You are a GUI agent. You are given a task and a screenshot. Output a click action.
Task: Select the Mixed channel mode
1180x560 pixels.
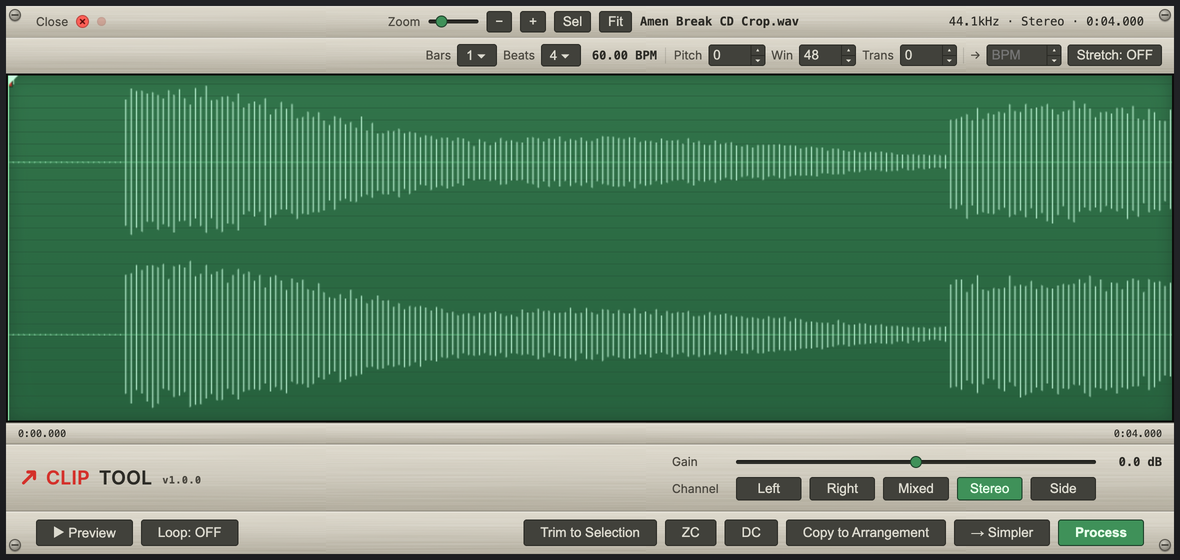916,488
